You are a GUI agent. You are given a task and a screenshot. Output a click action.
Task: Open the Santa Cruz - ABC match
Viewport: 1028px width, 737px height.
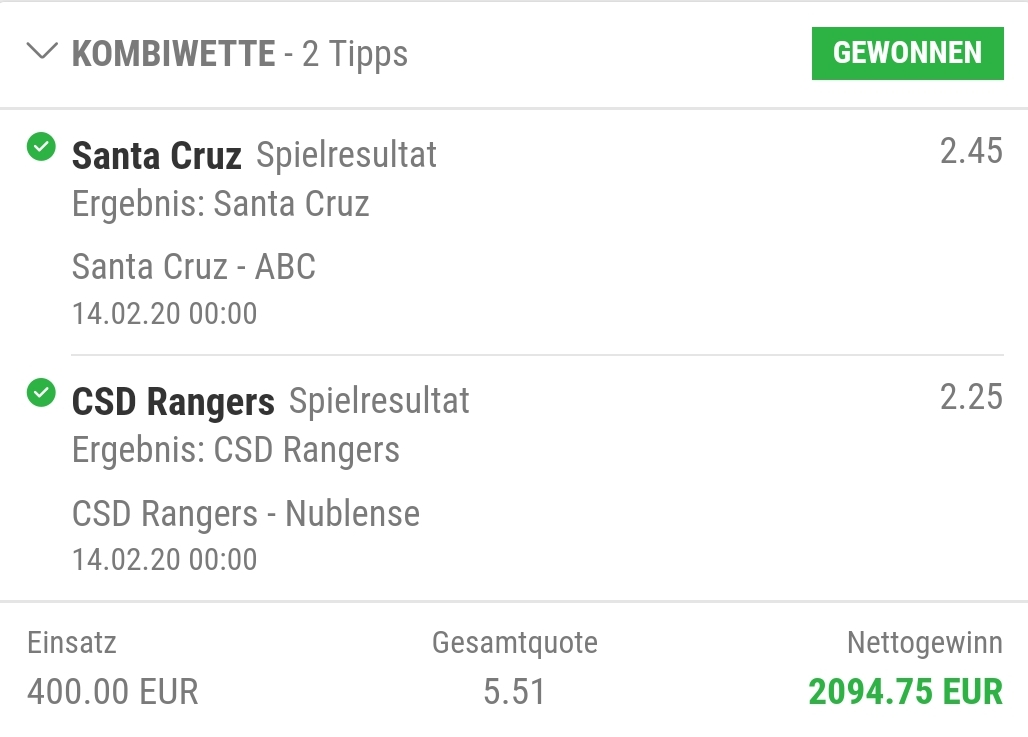pos(194,267)
